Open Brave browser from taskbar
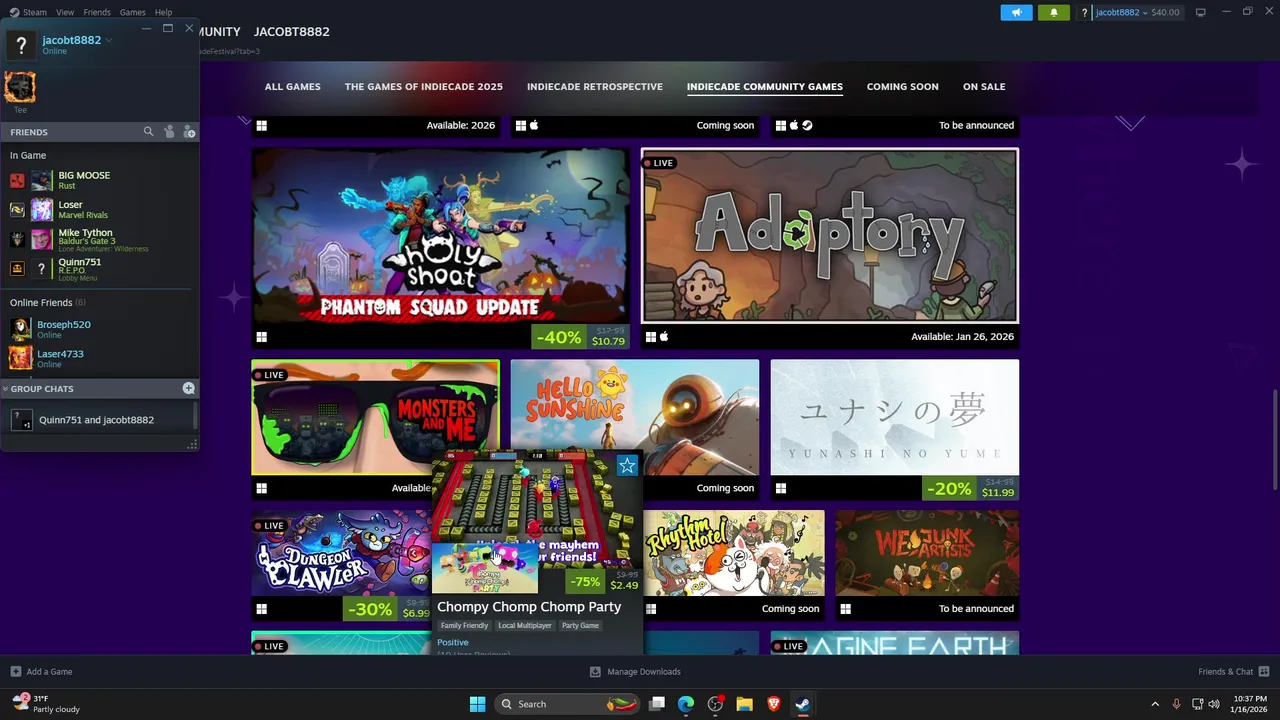Screen dimensions: 1280x720 773,704
